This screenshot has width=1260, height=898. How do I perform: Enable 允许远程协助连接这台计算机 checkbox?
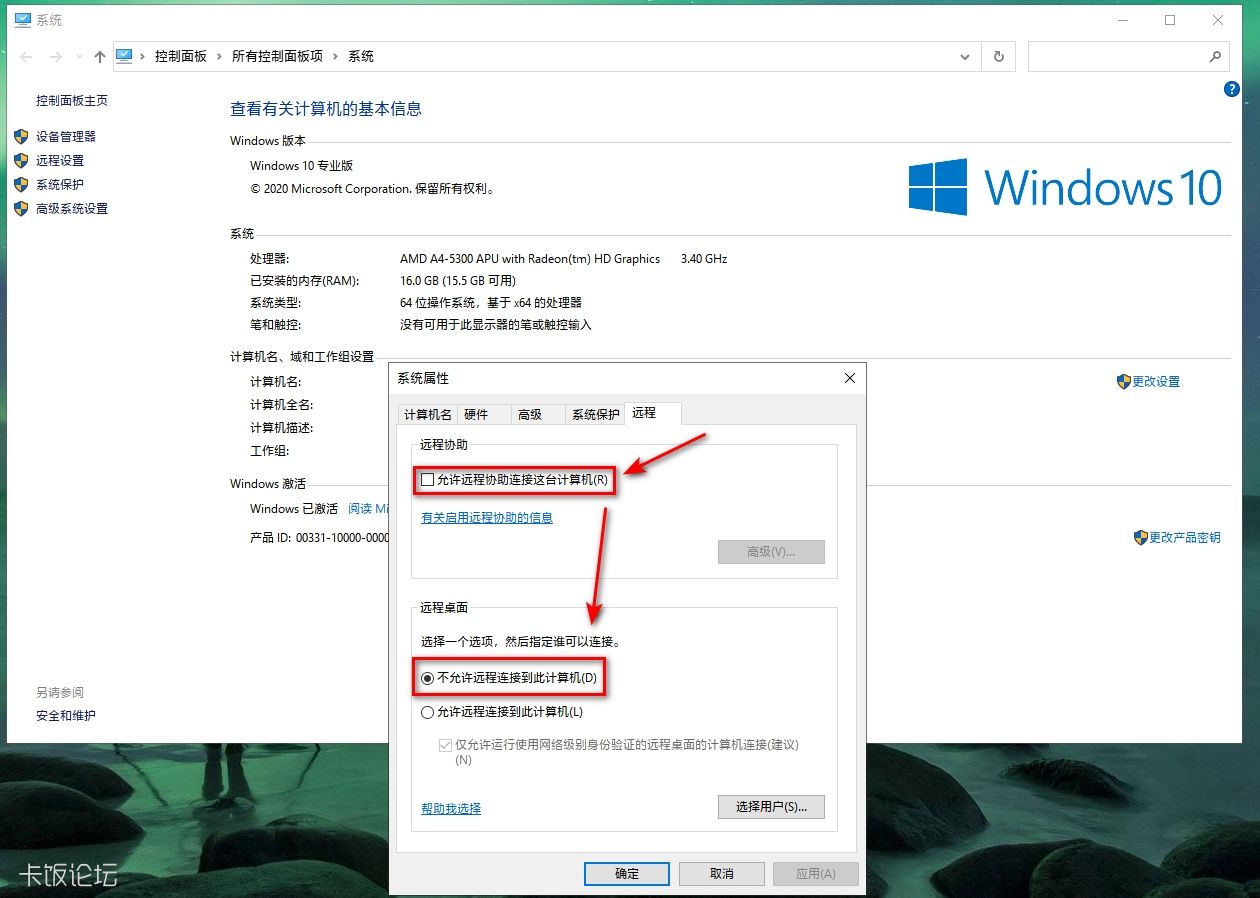428,480
